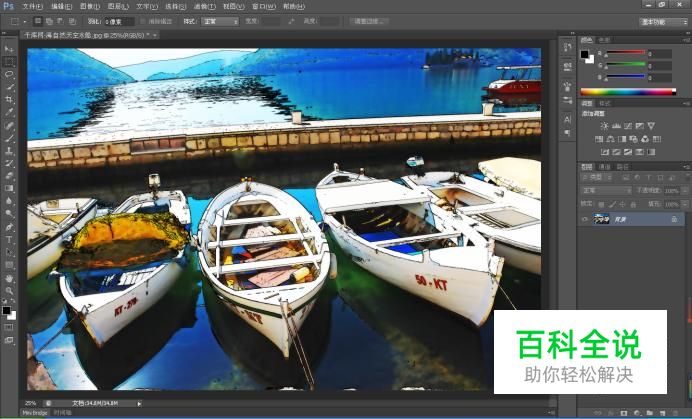Image resolution: width=692 pixels, height=419 pixels.
Task: Open the Mini Bridge tab at bottom
Action: coord(35,413)
